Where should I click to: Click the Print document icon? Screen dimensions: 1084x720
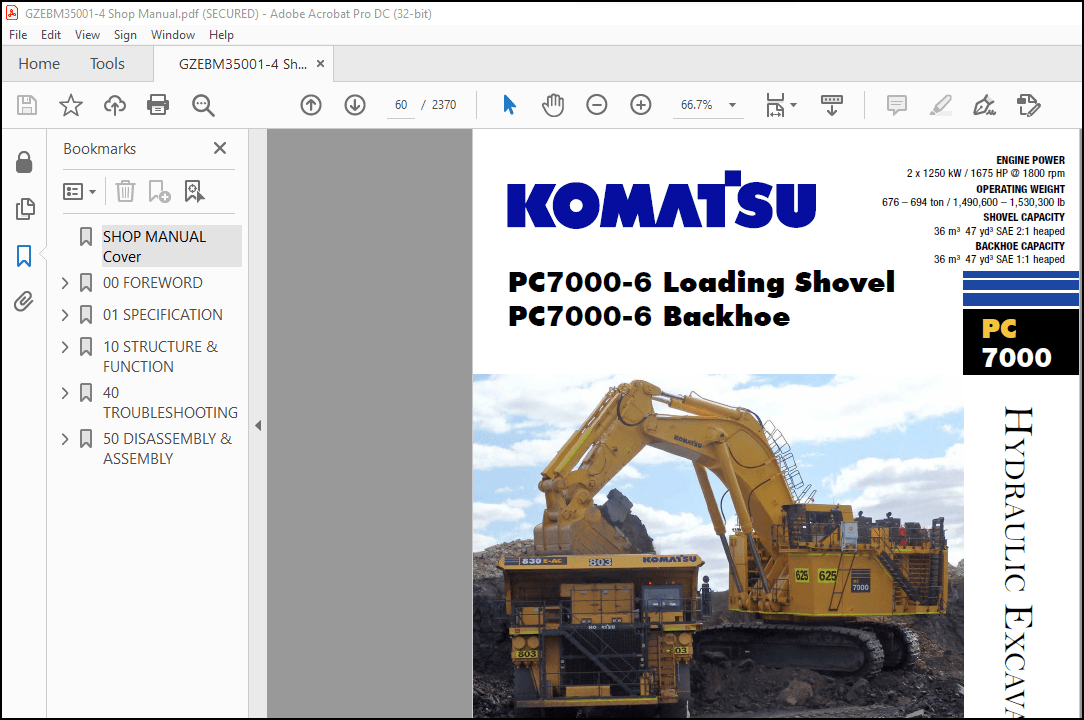click(x=158, y=104)
